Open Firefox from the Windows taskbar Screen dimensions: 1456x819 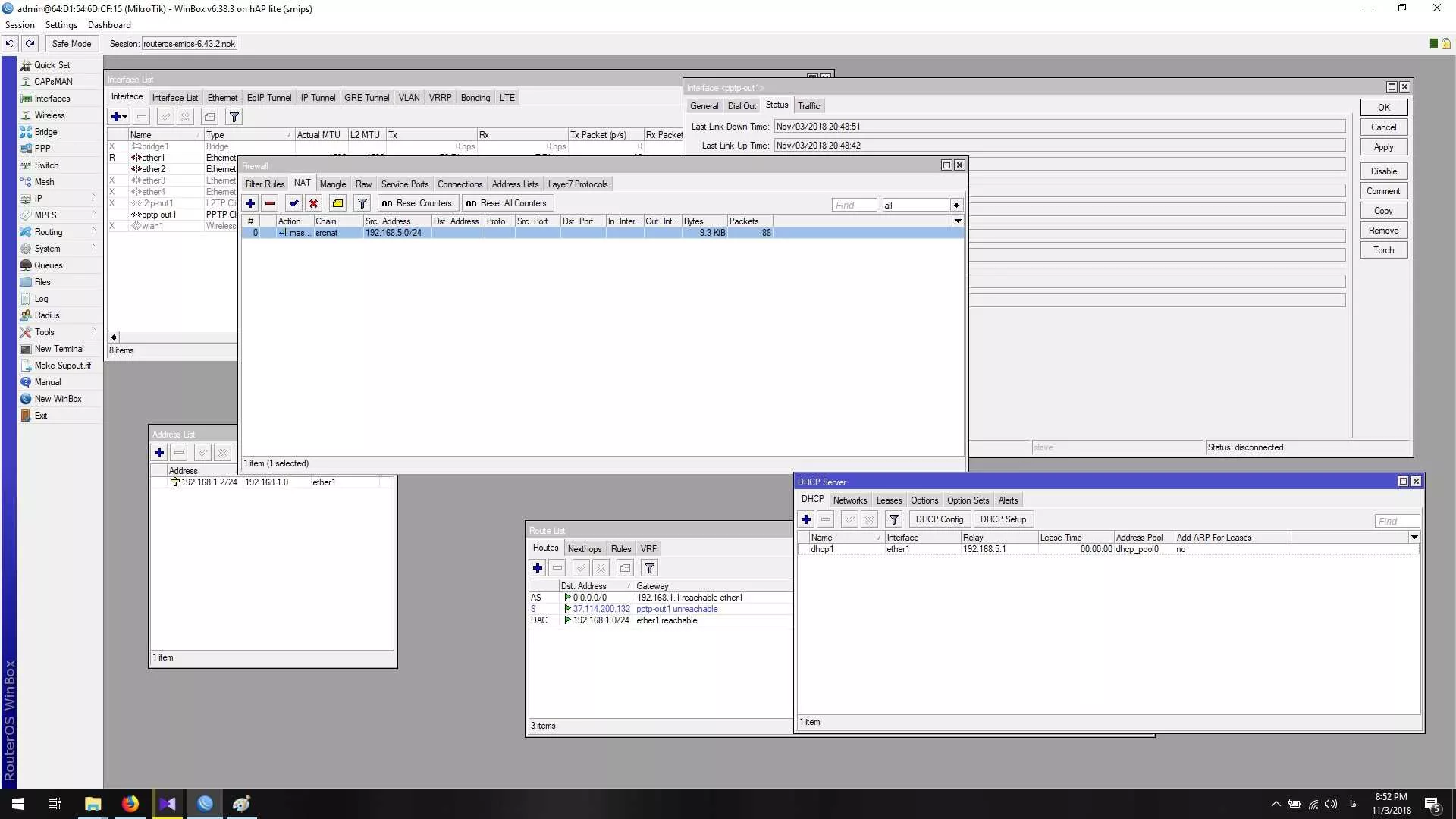[130, 804]
